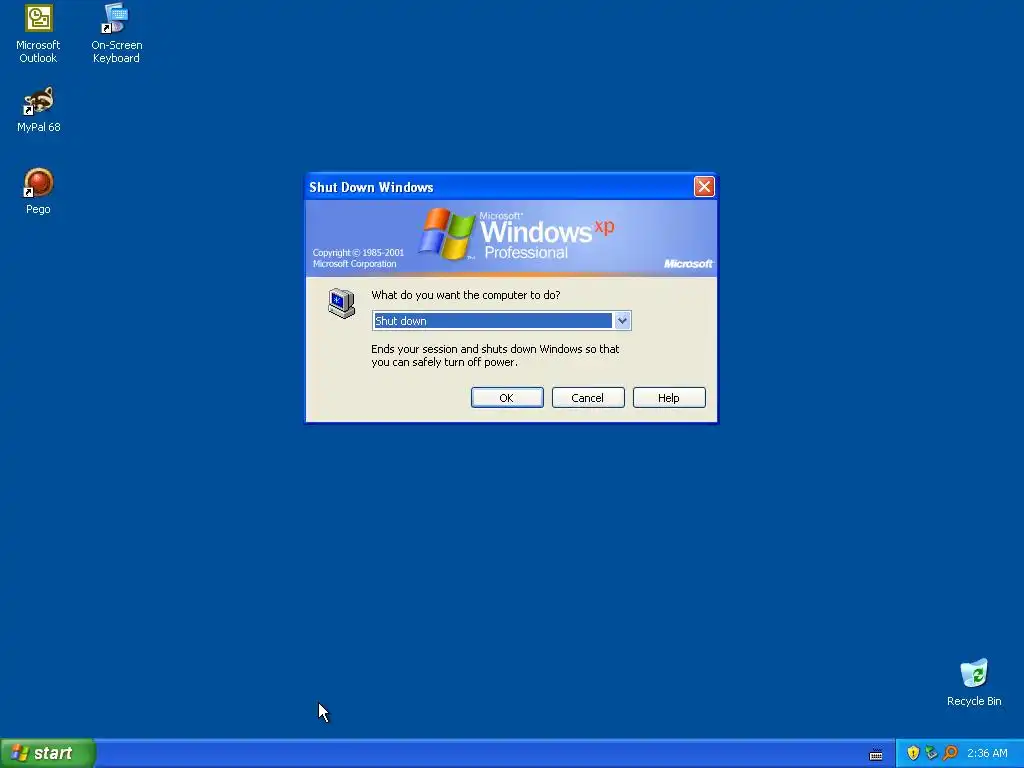Open the Recycle Bin
The image size is (1024, 768).
point(974,683)
